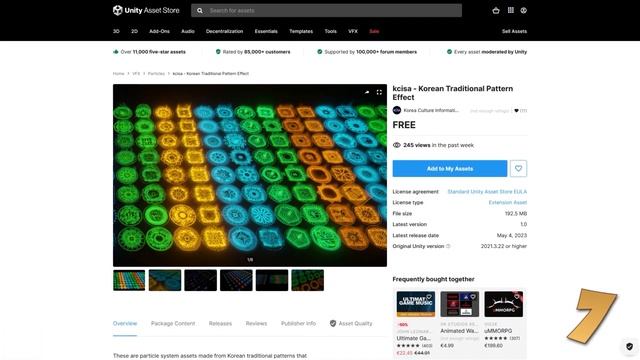Expand preview image to fullscreen
The height and width of the screenshot is (360, 640).
pyautogui.click(x=379, y=92)
